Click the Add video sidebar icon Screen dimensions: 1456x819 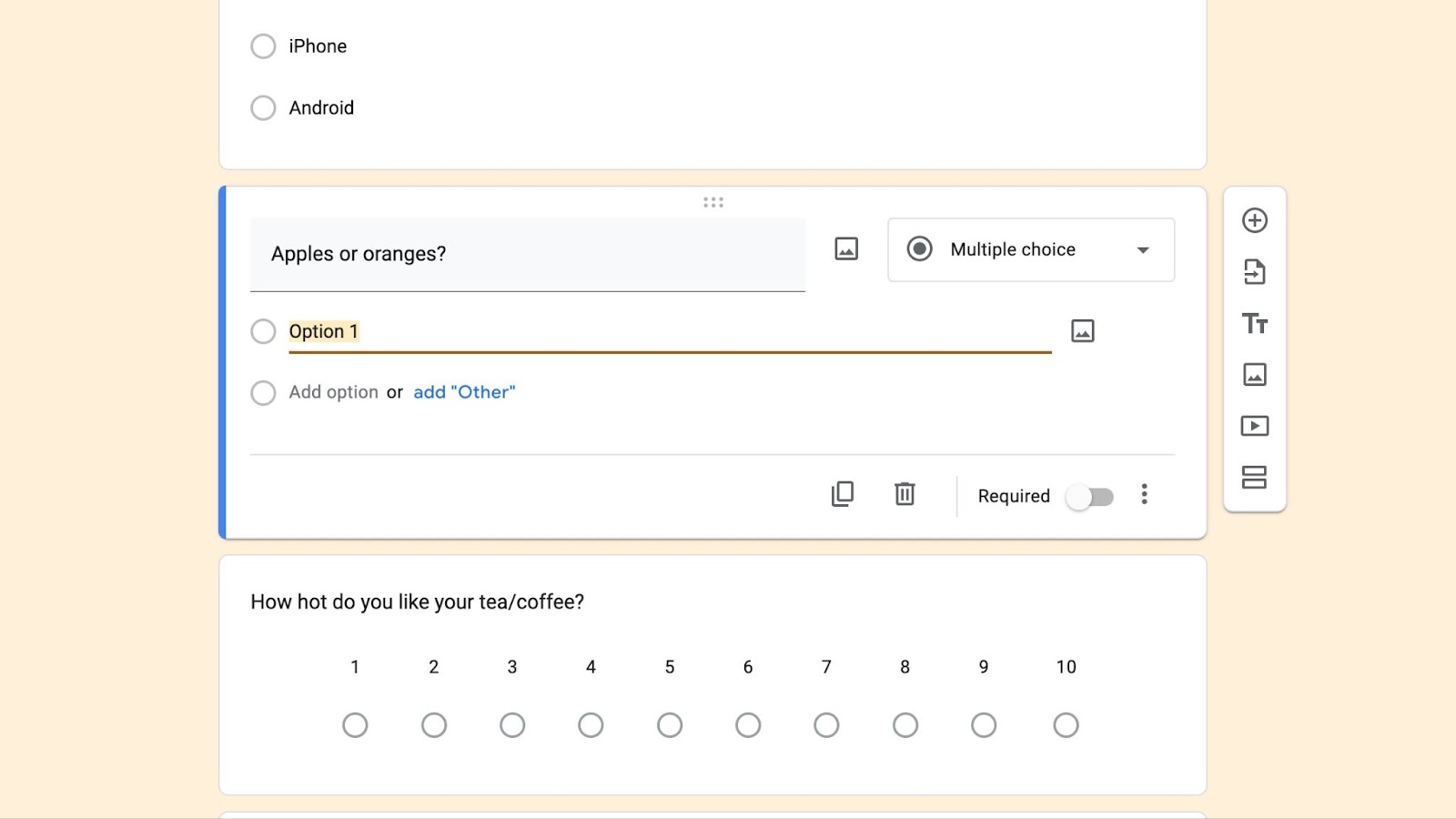1255,426
